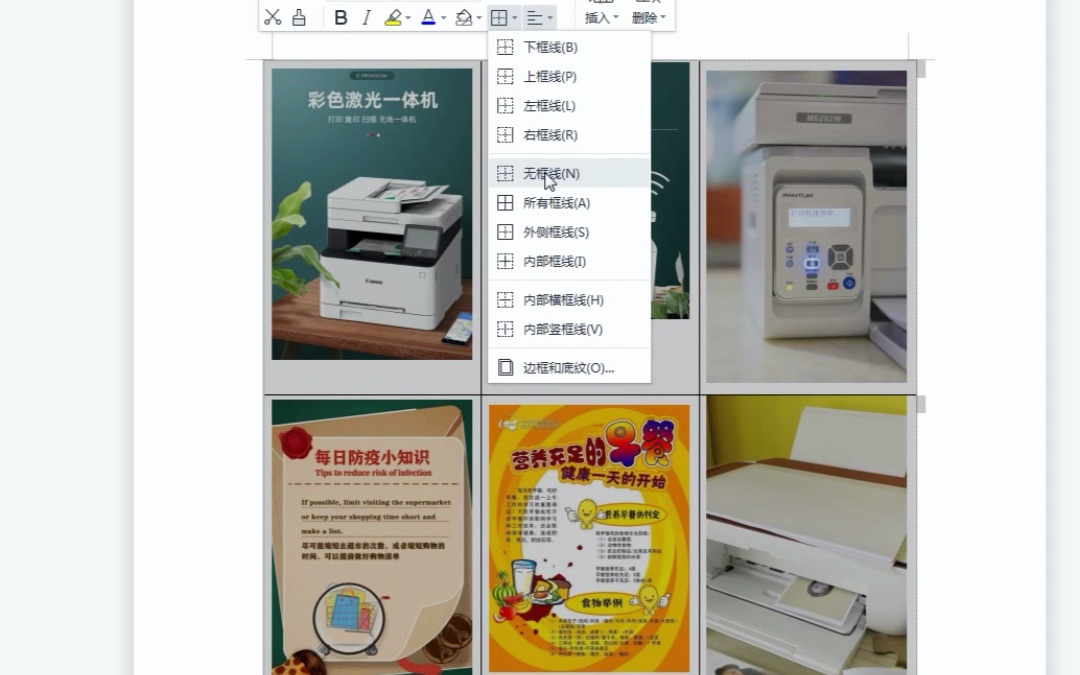
Task: Open the cell shading tool icon
Action: [x=463, y=17]
